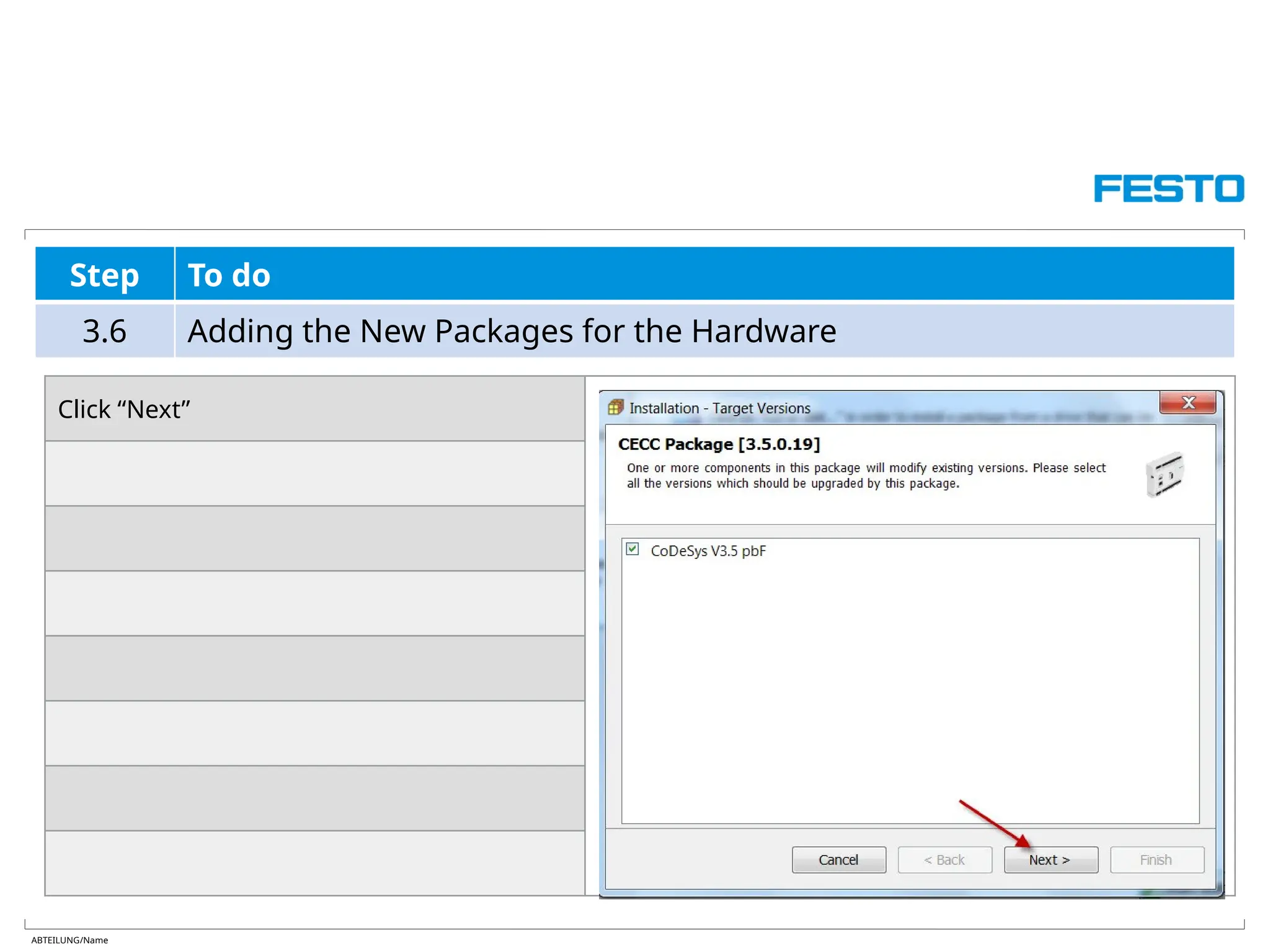Click step number 3.6 cell
The image size is (1270, 952).
104,331
